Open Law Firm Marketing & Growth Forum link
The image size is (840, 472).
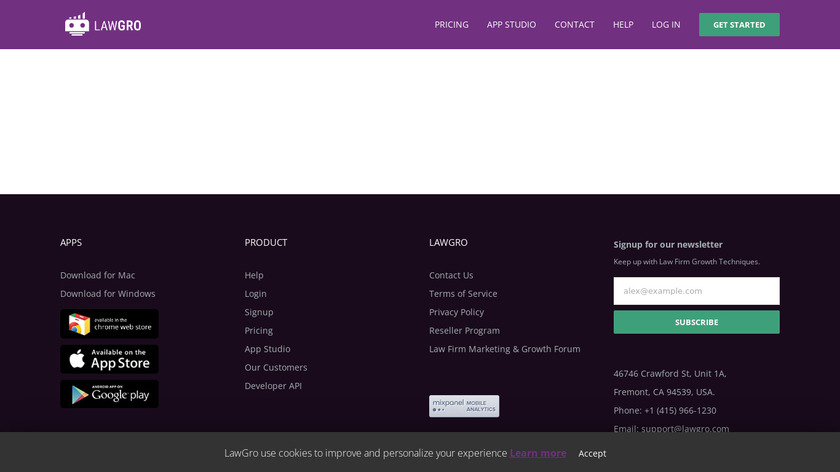coord(505,349)
